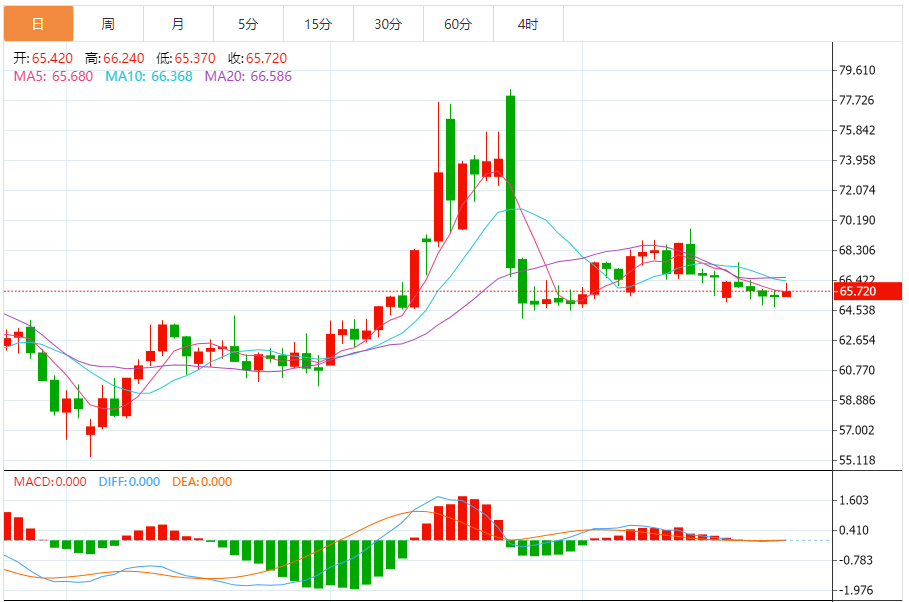The width and height of the screenshot is (909, 602).
Task: Click the 79.610 price axis label
Action: tap(859, 70)
